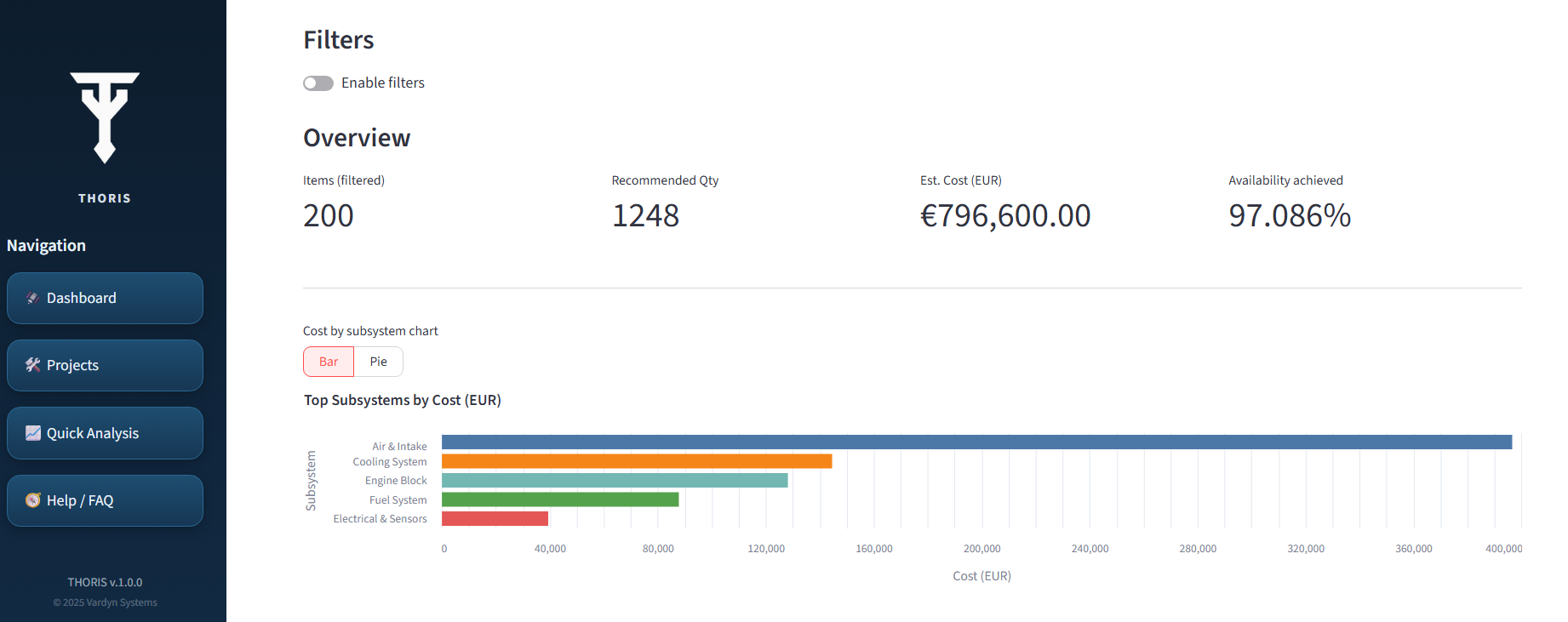Viewport: 1568px width, 622px height.
Task: Click the Quick Analysis chart icon
Action: pyautogui.click(x=32, y=433)
